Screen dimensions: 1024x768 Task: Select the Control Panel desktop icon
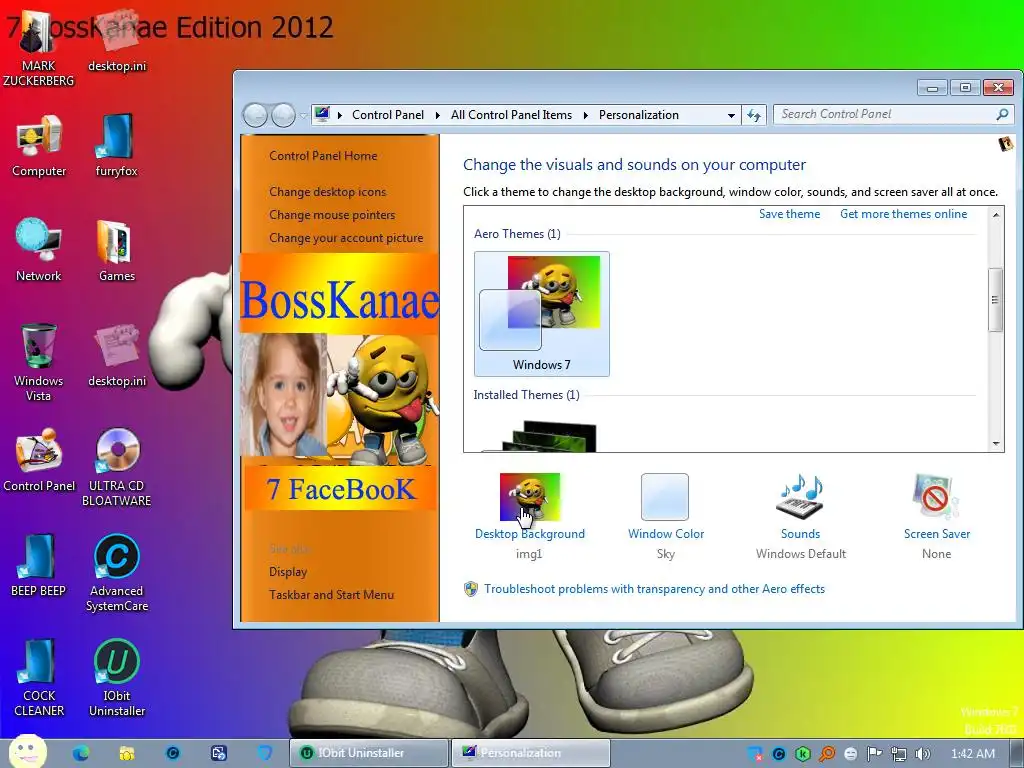tap(39, 460)
